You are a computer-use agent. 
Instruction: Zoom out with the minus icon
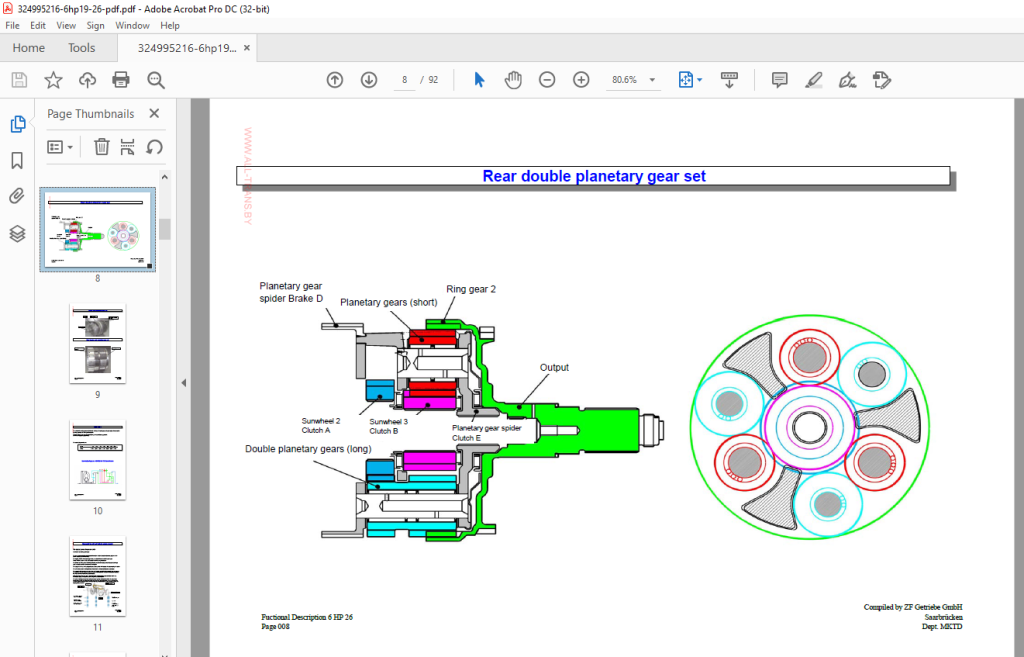[547, 80]
